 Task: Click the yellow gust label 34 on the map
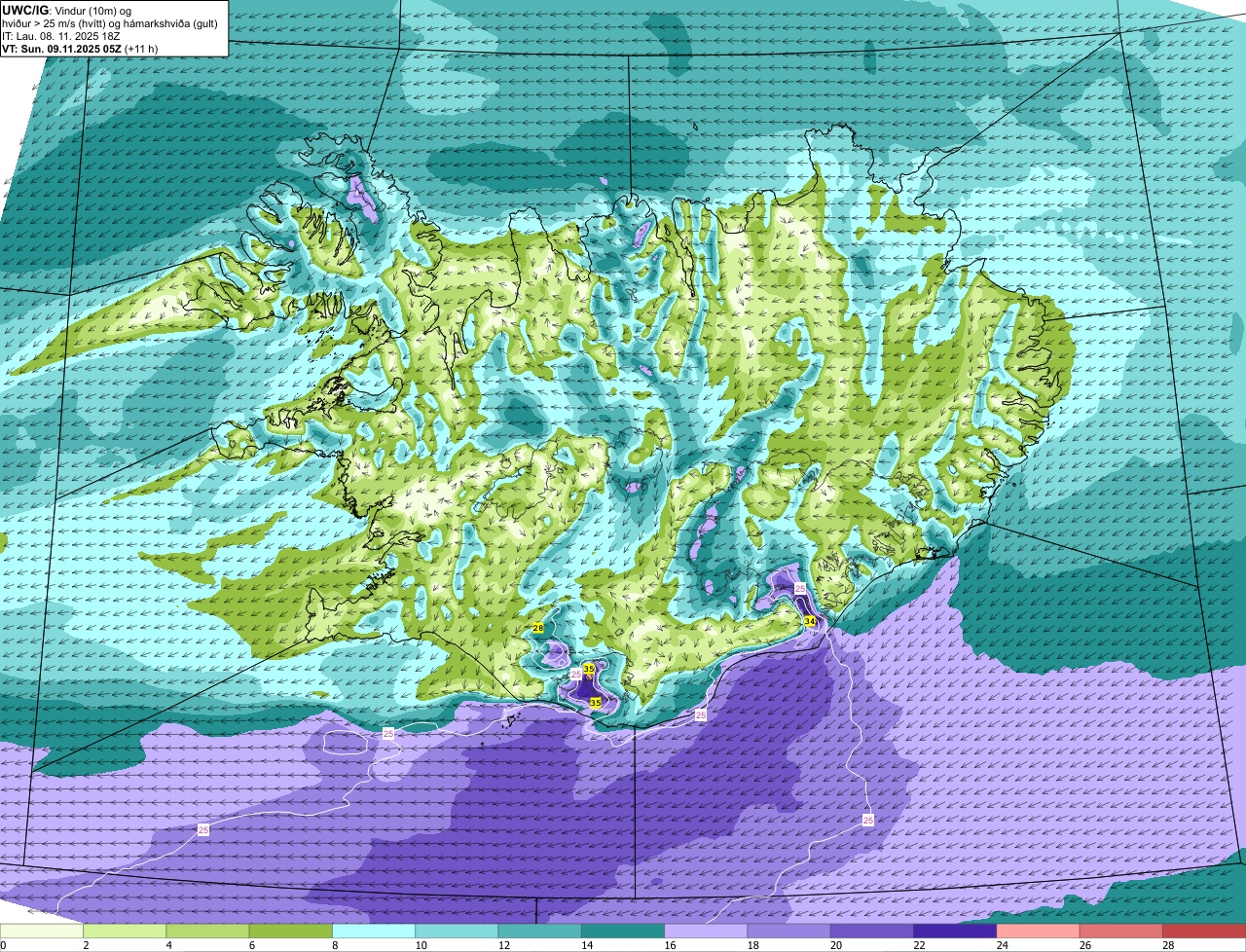click(810, 621)
